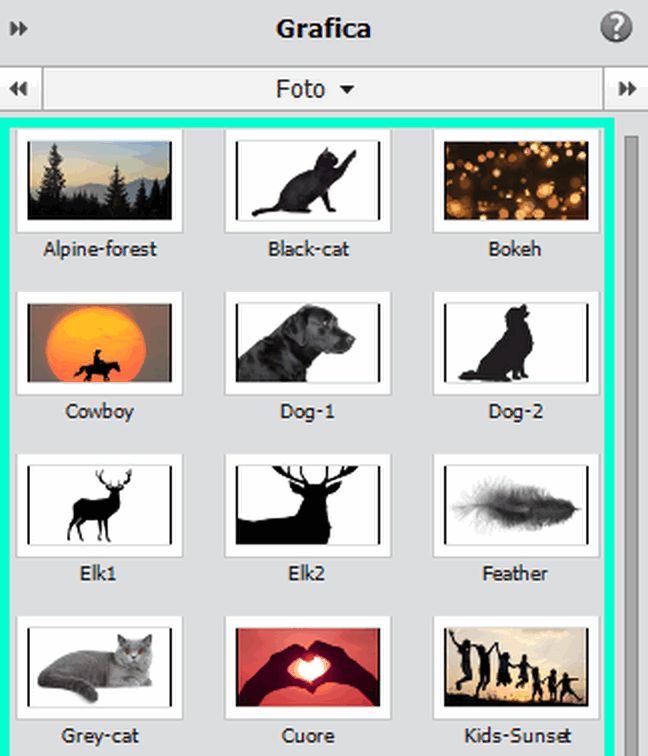
Task: Click the vertical scrollbar of photo list
Action: [x=631, y=444]
